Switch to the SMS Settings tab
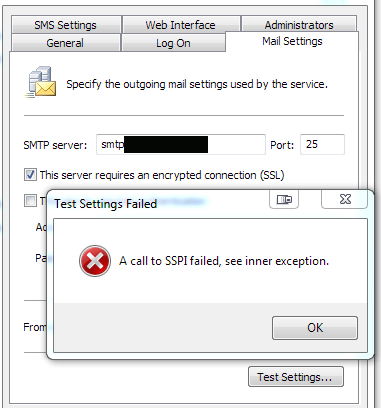This screenshot has width=381, height=408. (x=66, y=25)
